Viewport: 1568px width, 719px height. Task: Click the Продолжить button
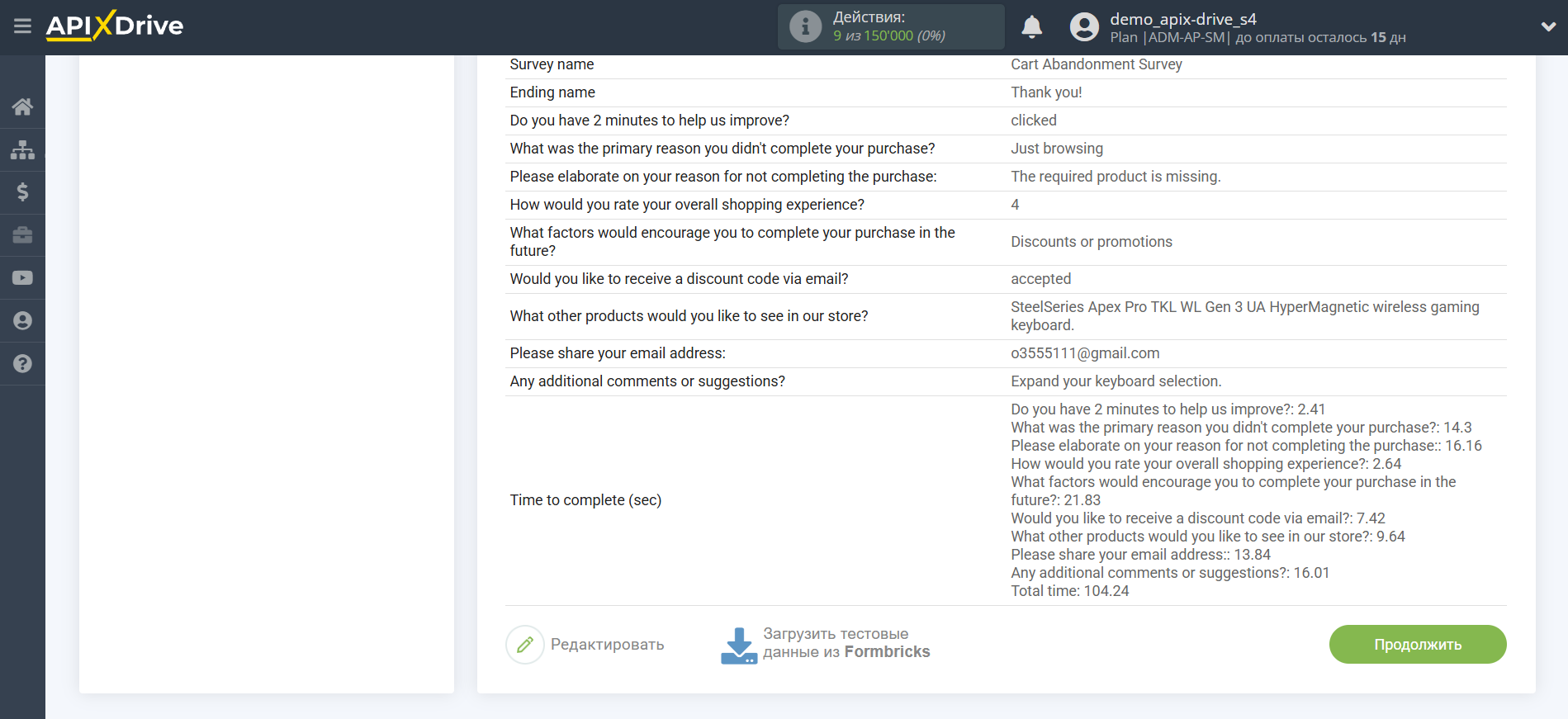[x=1417, y=644]
